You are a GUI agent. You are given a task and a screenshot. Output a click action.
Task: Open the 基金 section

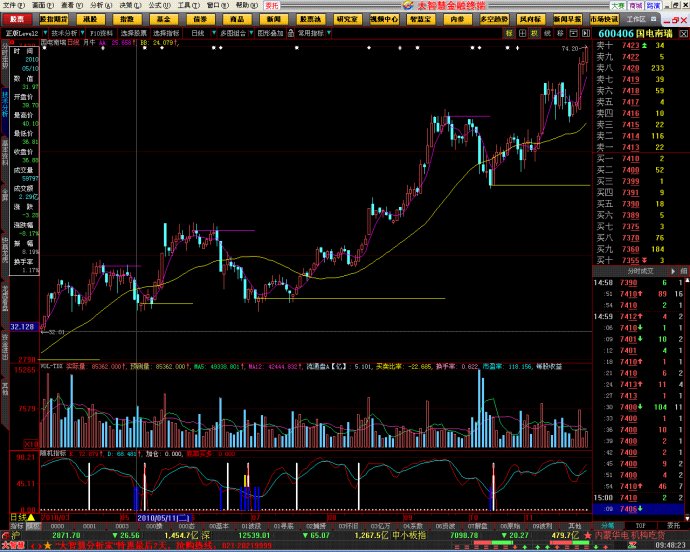tap(164, 19)
